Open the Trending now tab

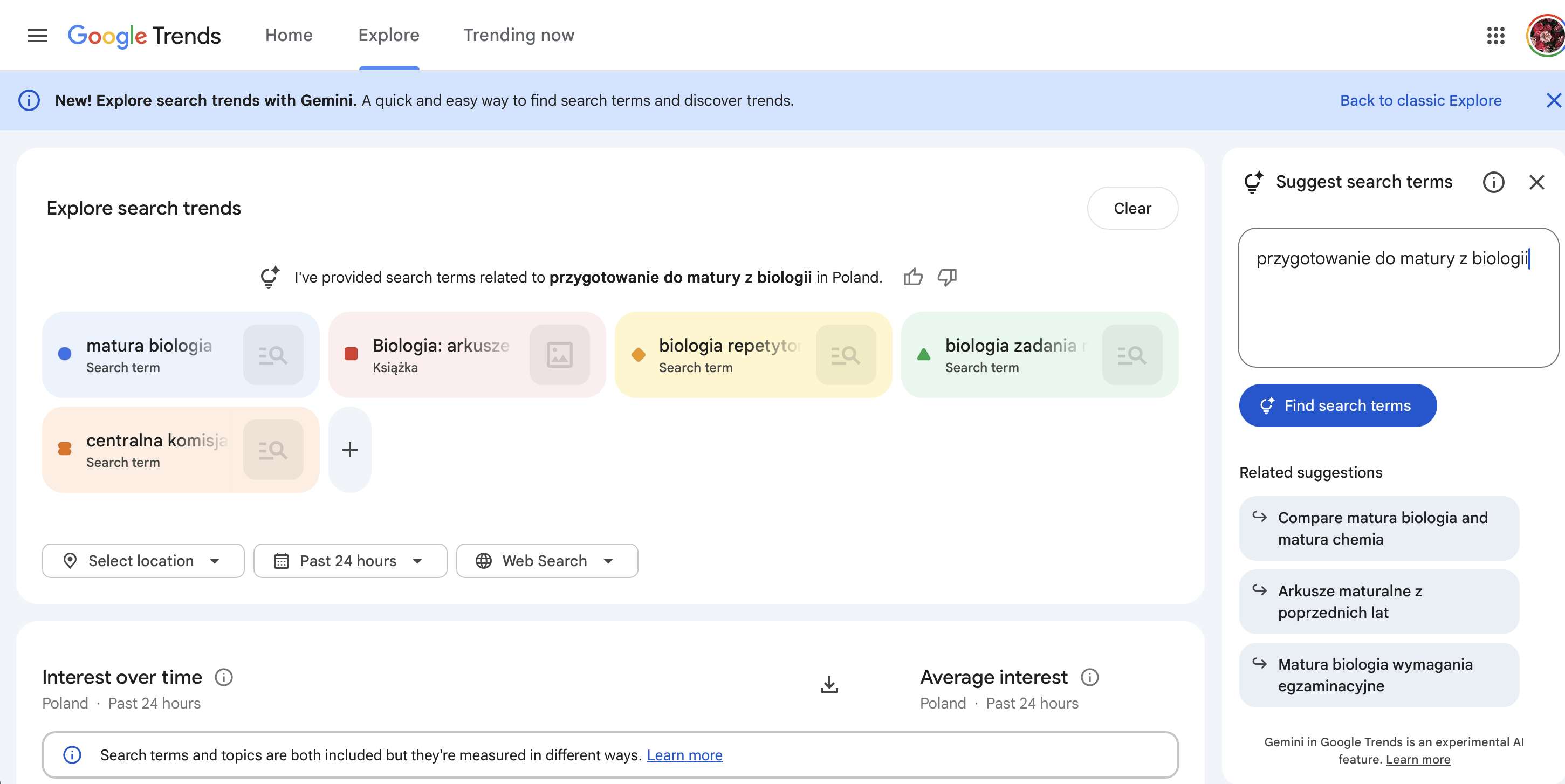(519, 35)
